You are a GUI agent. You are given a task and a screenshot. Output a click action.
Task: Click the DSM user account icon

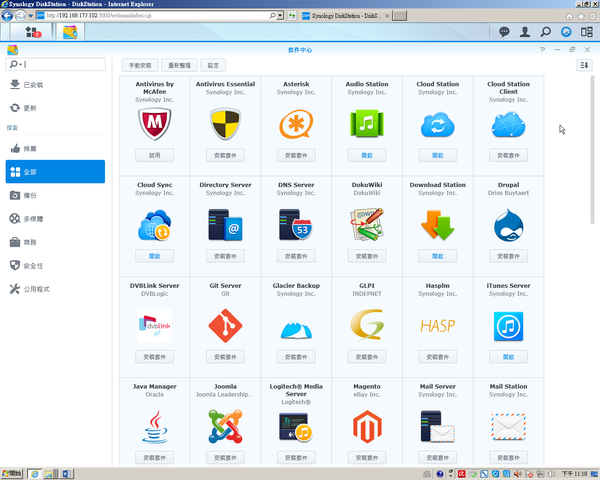526,32
